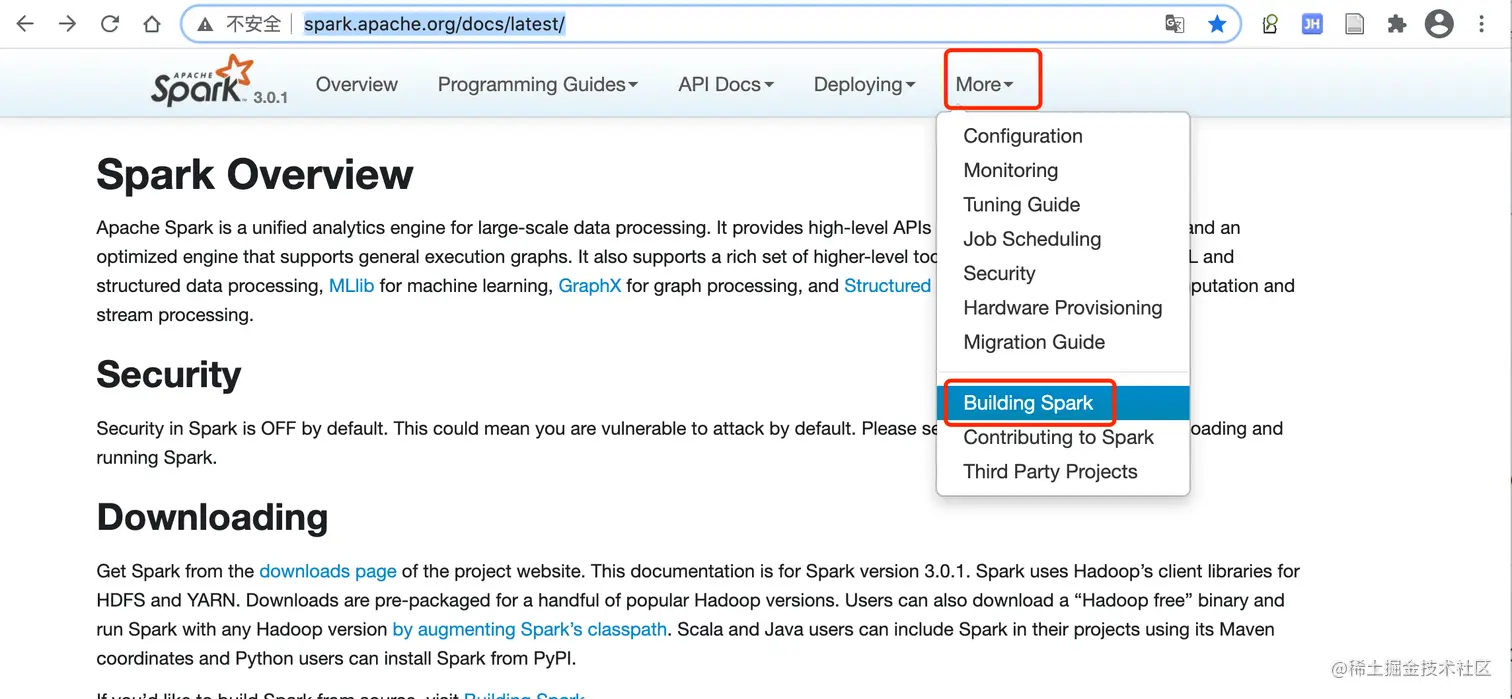Click the browser back arrow
This screenshot has height=699, width=1512.
pos(25,24)
